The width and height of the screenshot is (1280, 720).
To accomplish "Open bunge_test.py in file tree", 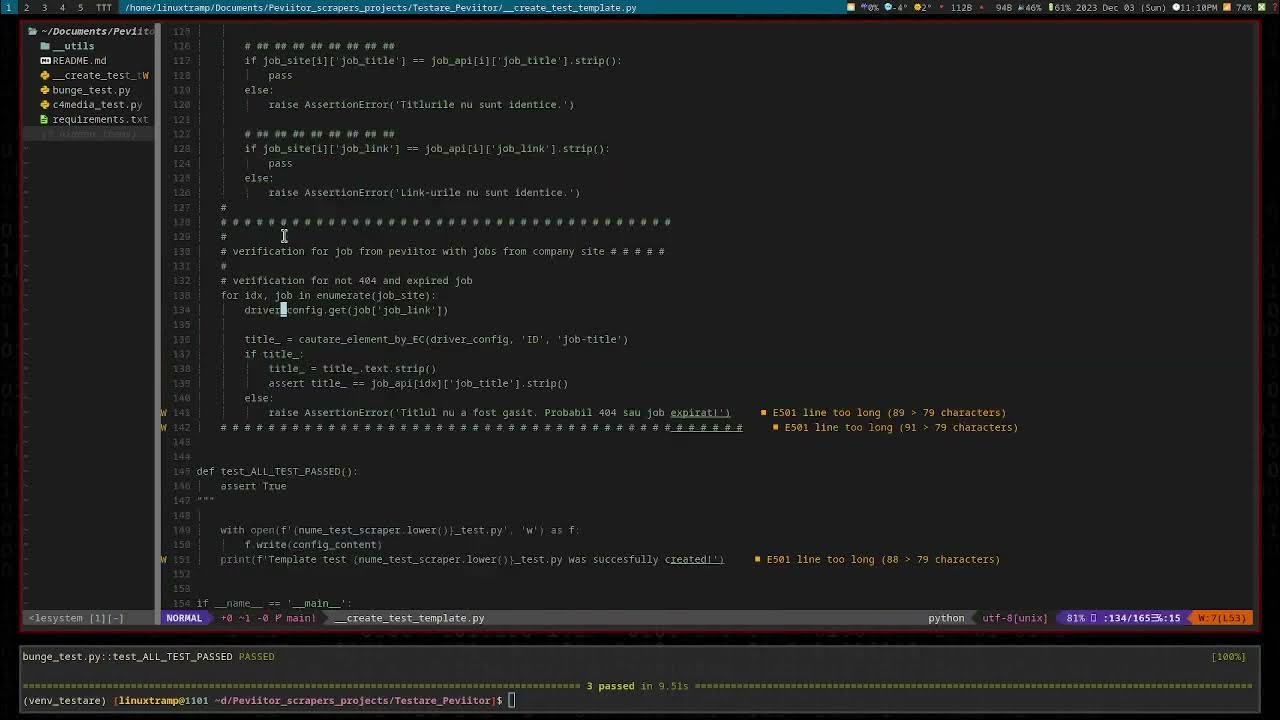I will (91, 90).
